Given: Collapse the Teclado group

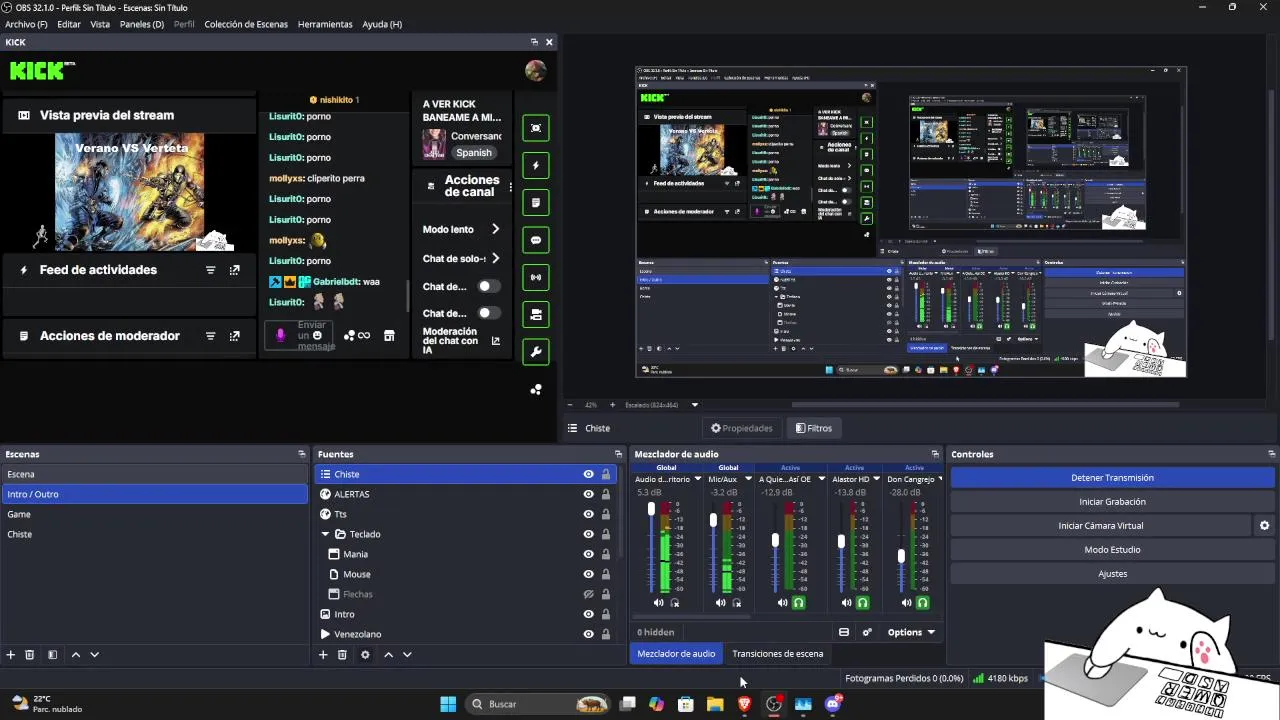Looking at the screenshot, I should click(325, 534).
